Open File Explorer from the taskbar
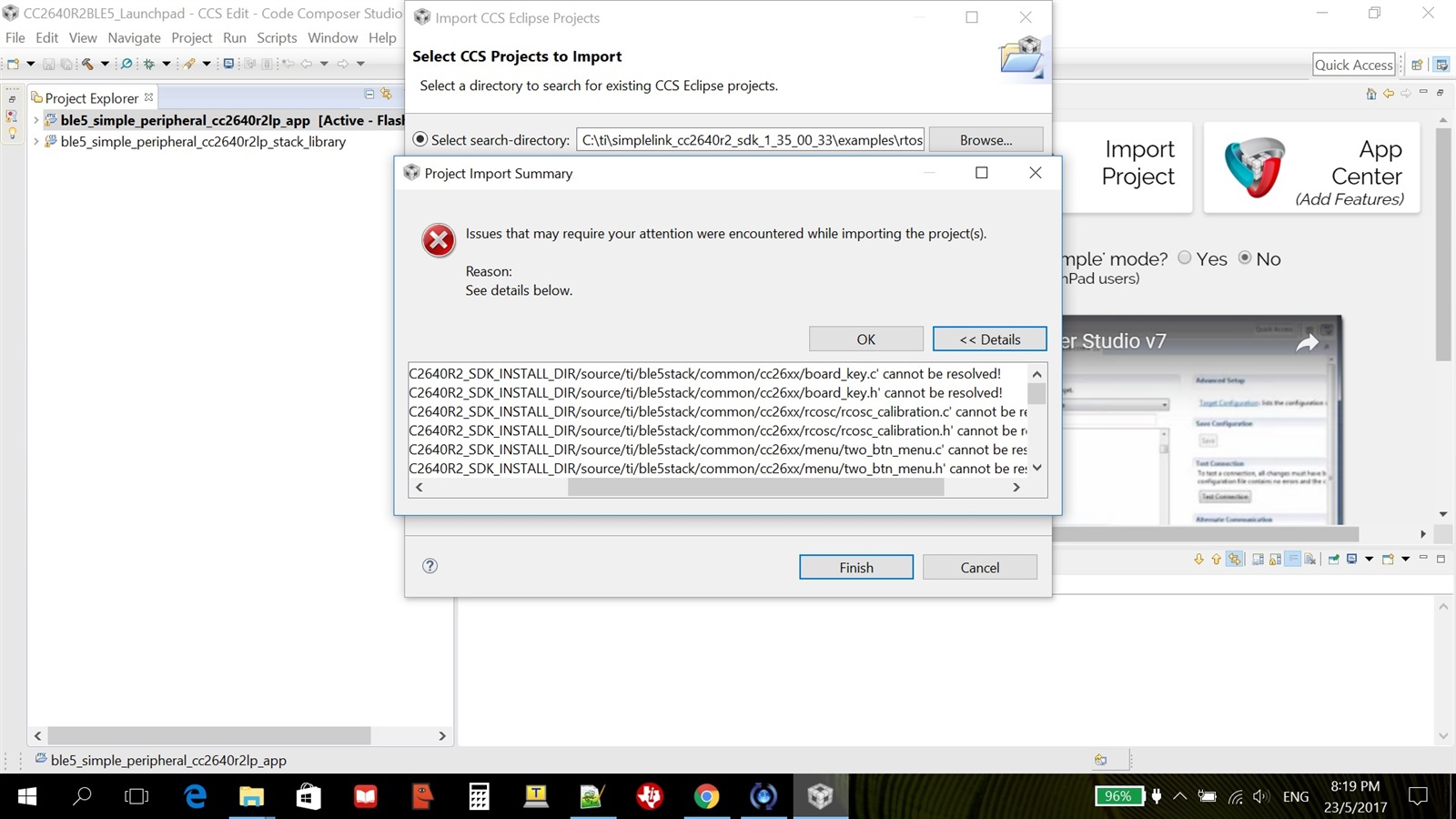Screen dimensions: 1456x819 pos(251,797)
